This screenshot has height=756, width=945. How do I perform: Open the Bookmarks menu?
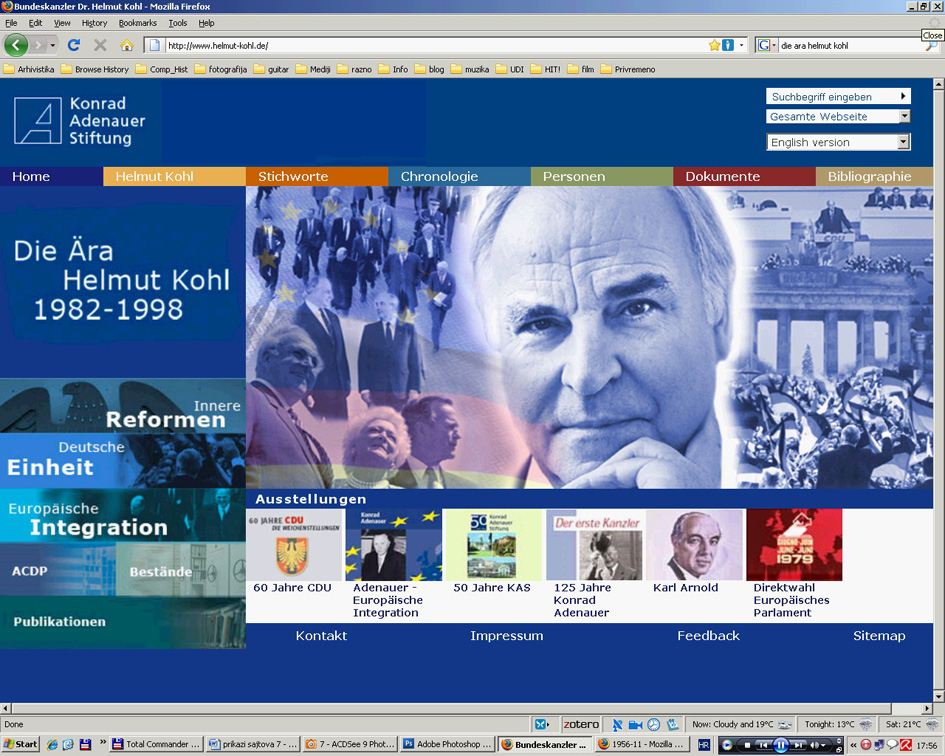point(137,23)
